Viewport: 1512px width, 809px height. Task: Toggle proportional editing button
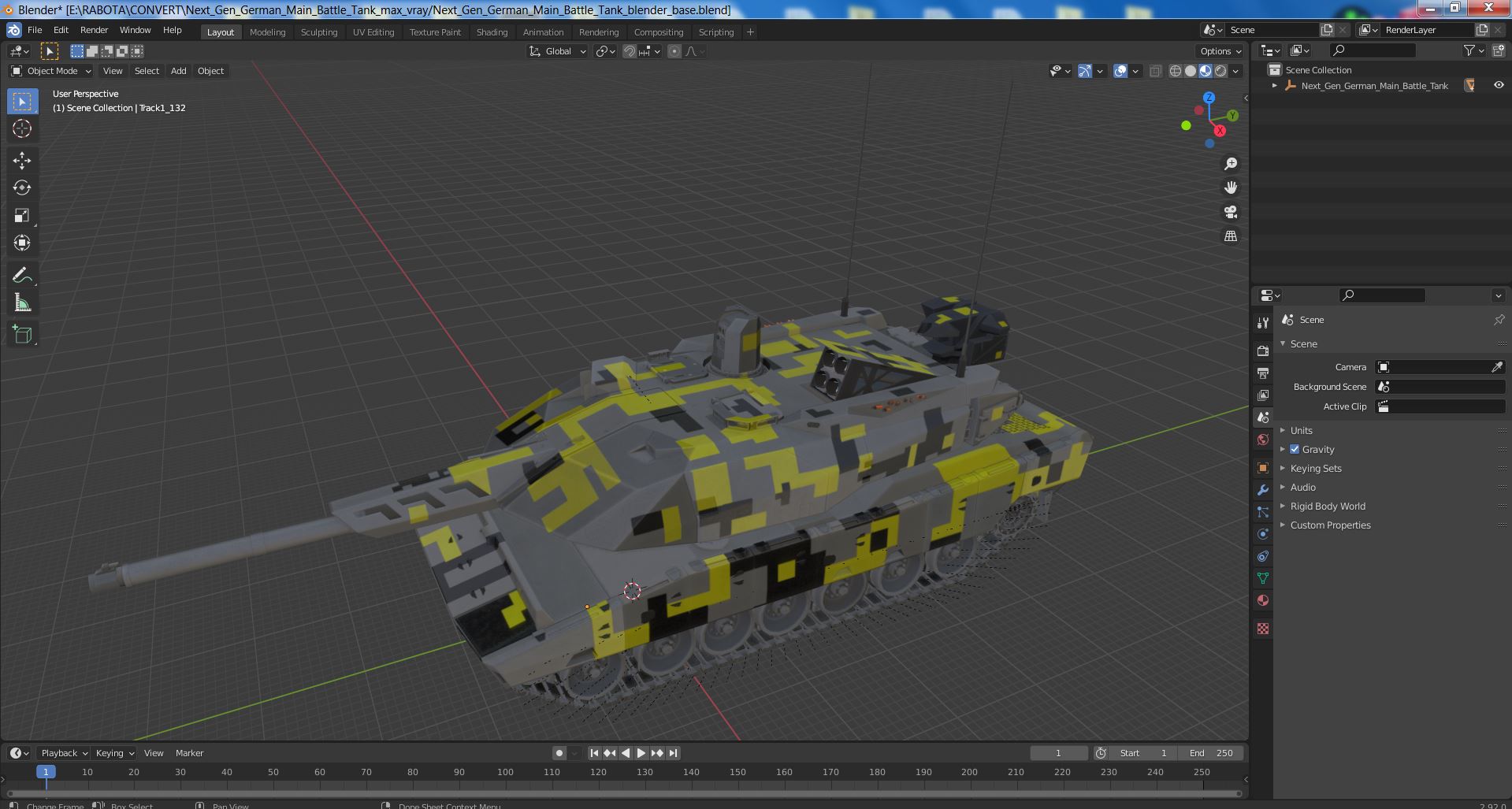(674, 51)
